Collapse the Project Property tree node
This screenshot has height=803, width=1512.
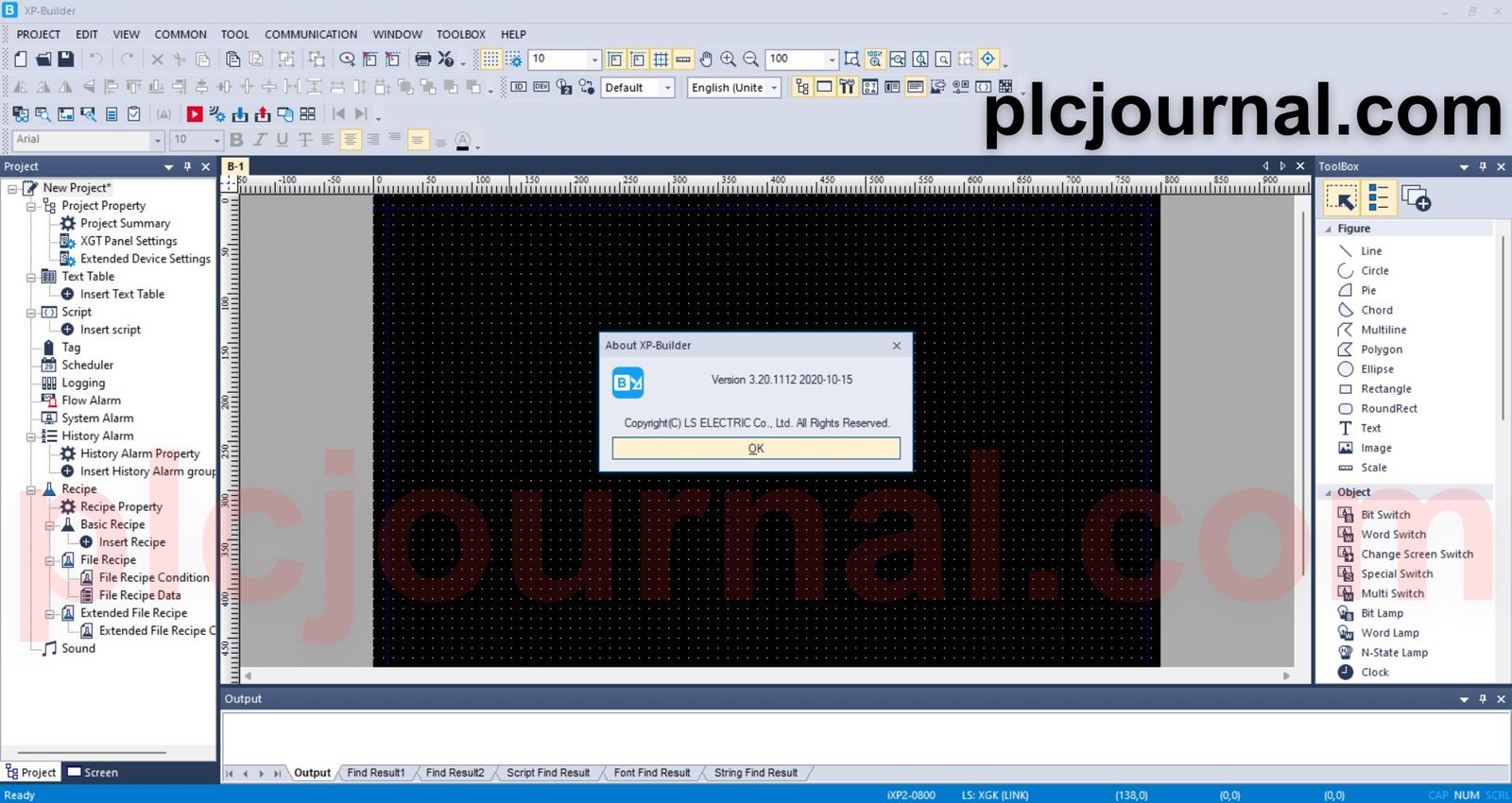pos(31,206)
